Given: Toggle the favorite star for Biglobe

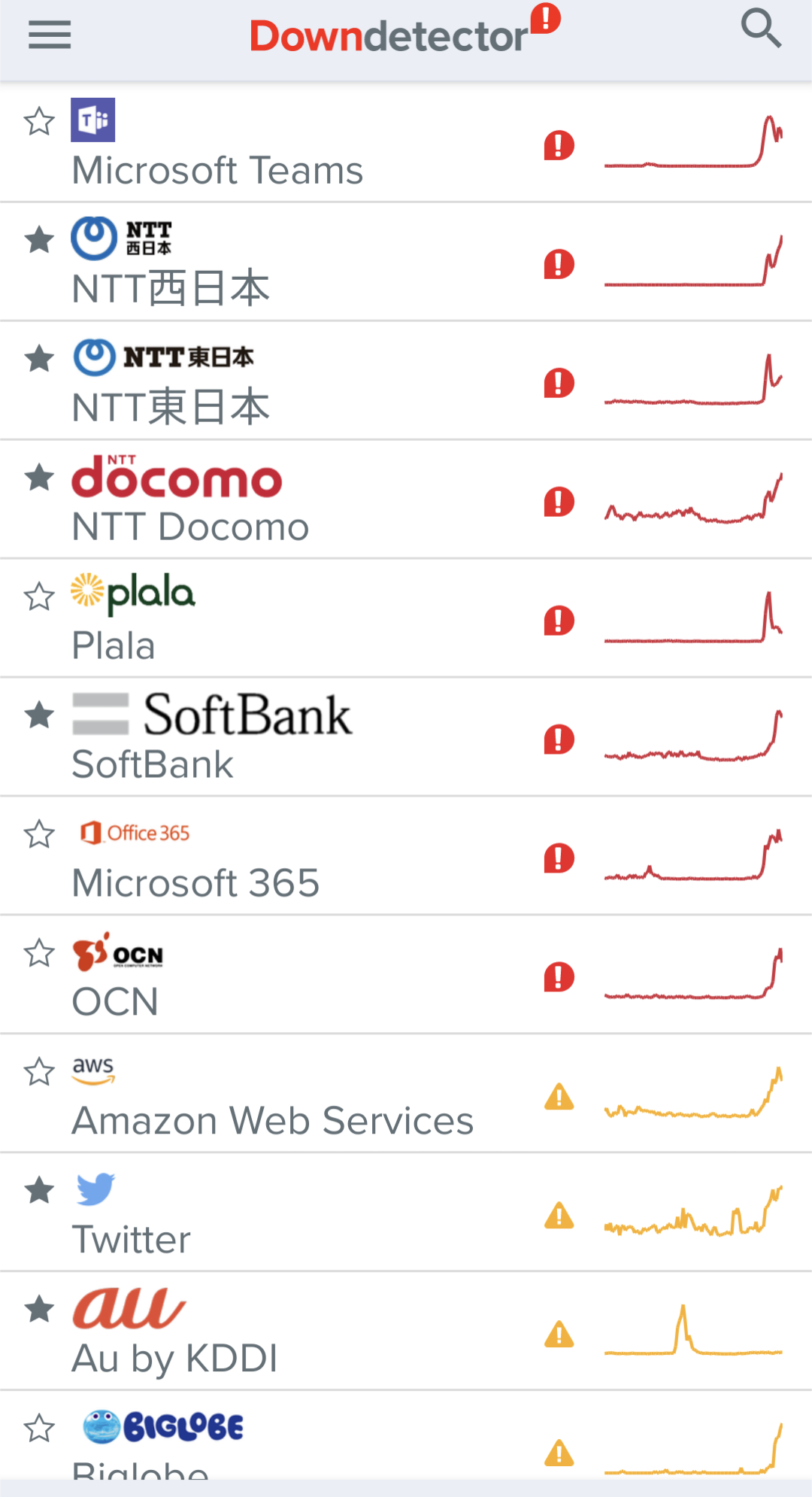Looking at the screenshot, I should click(39, 1427).
